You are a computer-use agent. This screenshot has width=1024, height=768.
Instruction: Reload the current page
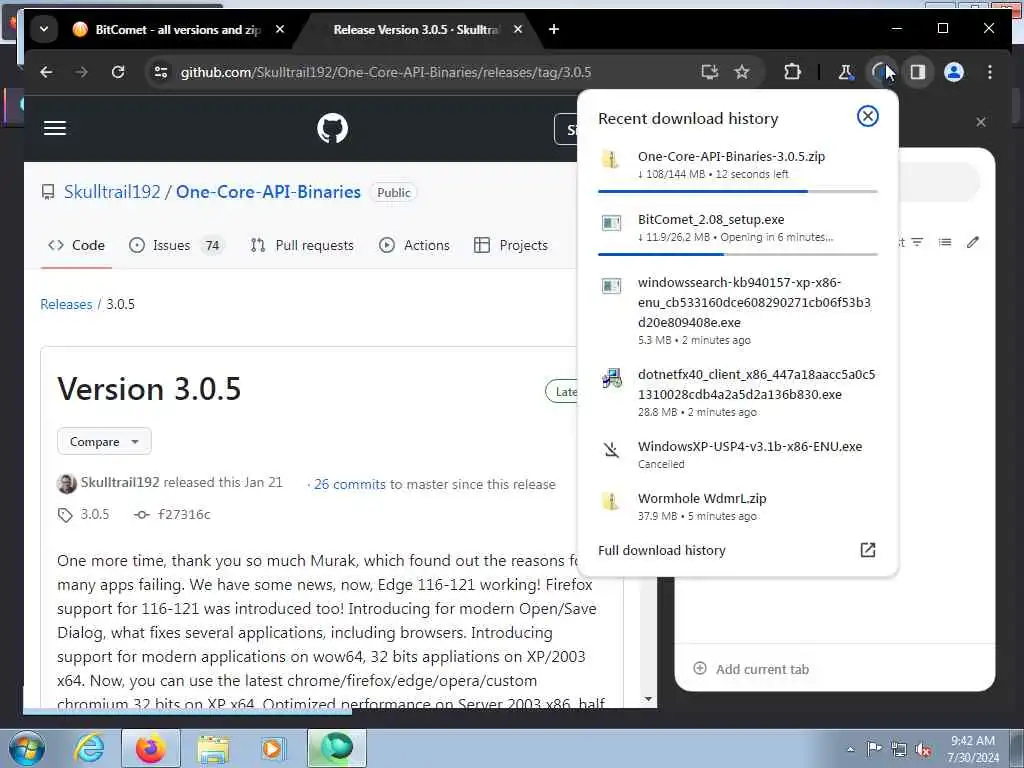(x=118, y=72)
